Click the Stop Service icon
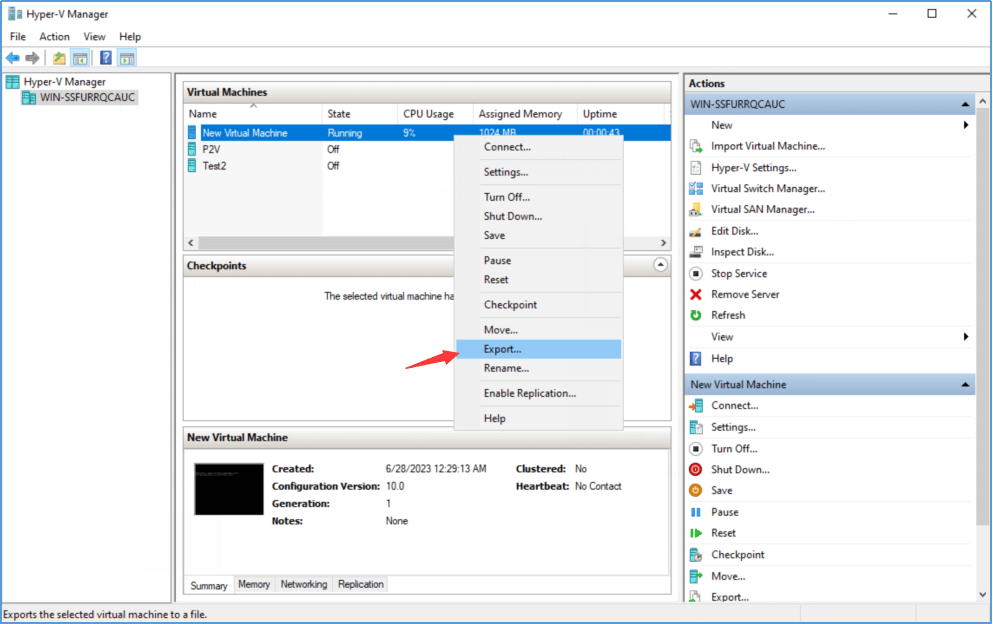This screenshot has height=624, width=993. coord(696,273)
